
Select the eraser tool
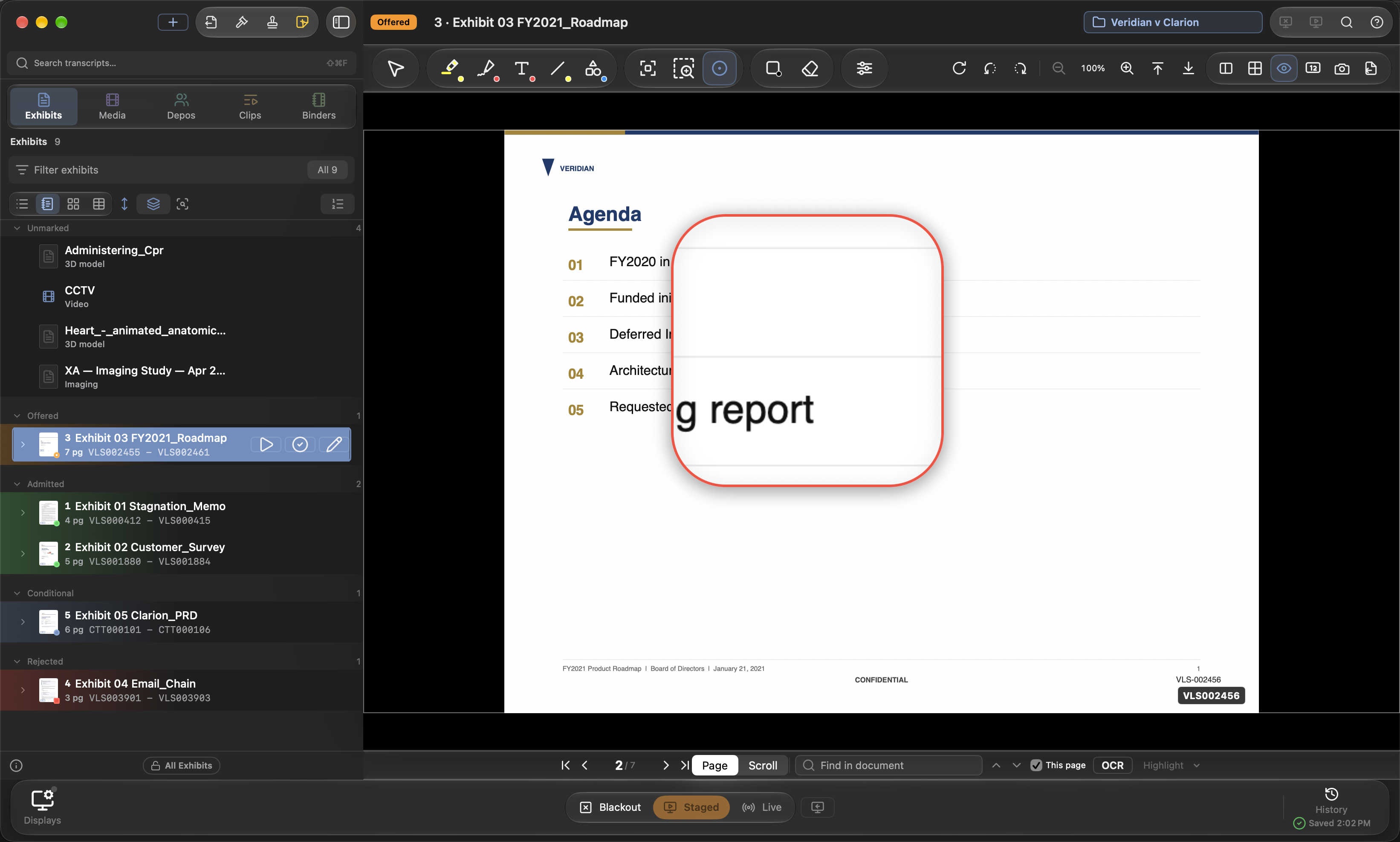(810, 69)
